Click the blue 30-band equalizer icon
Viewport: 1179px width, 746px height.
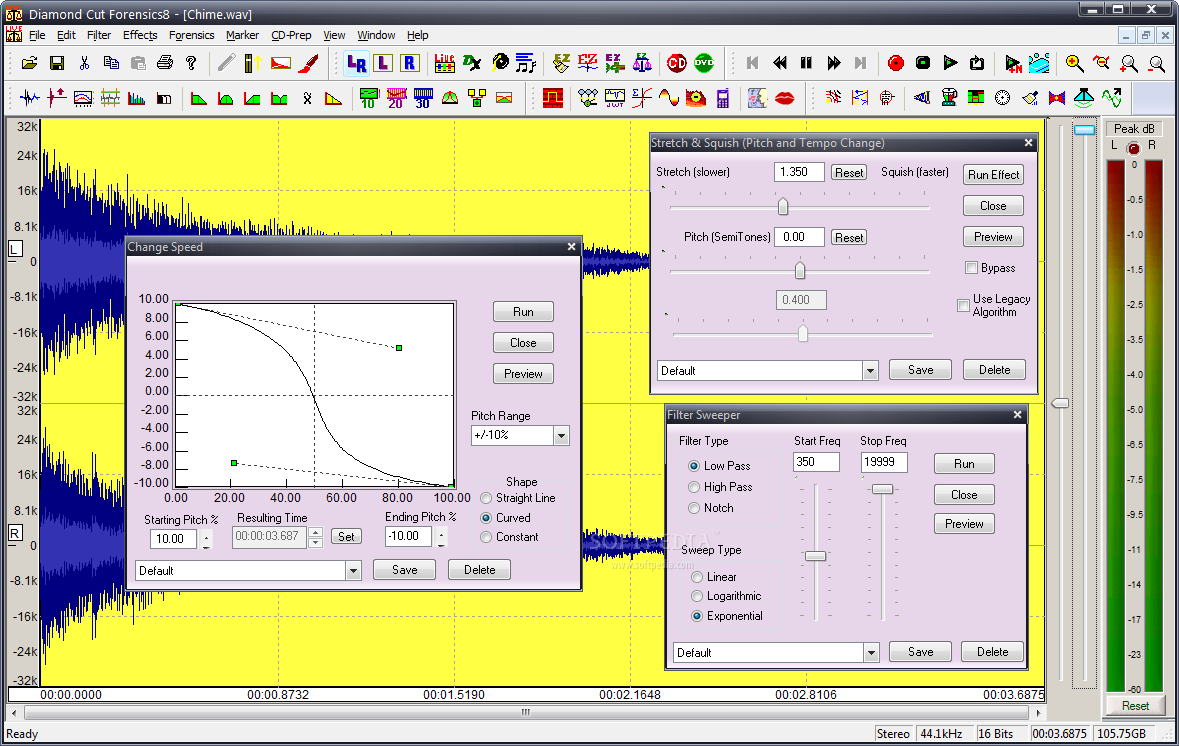pyautogui.click(x=423, y=98)
